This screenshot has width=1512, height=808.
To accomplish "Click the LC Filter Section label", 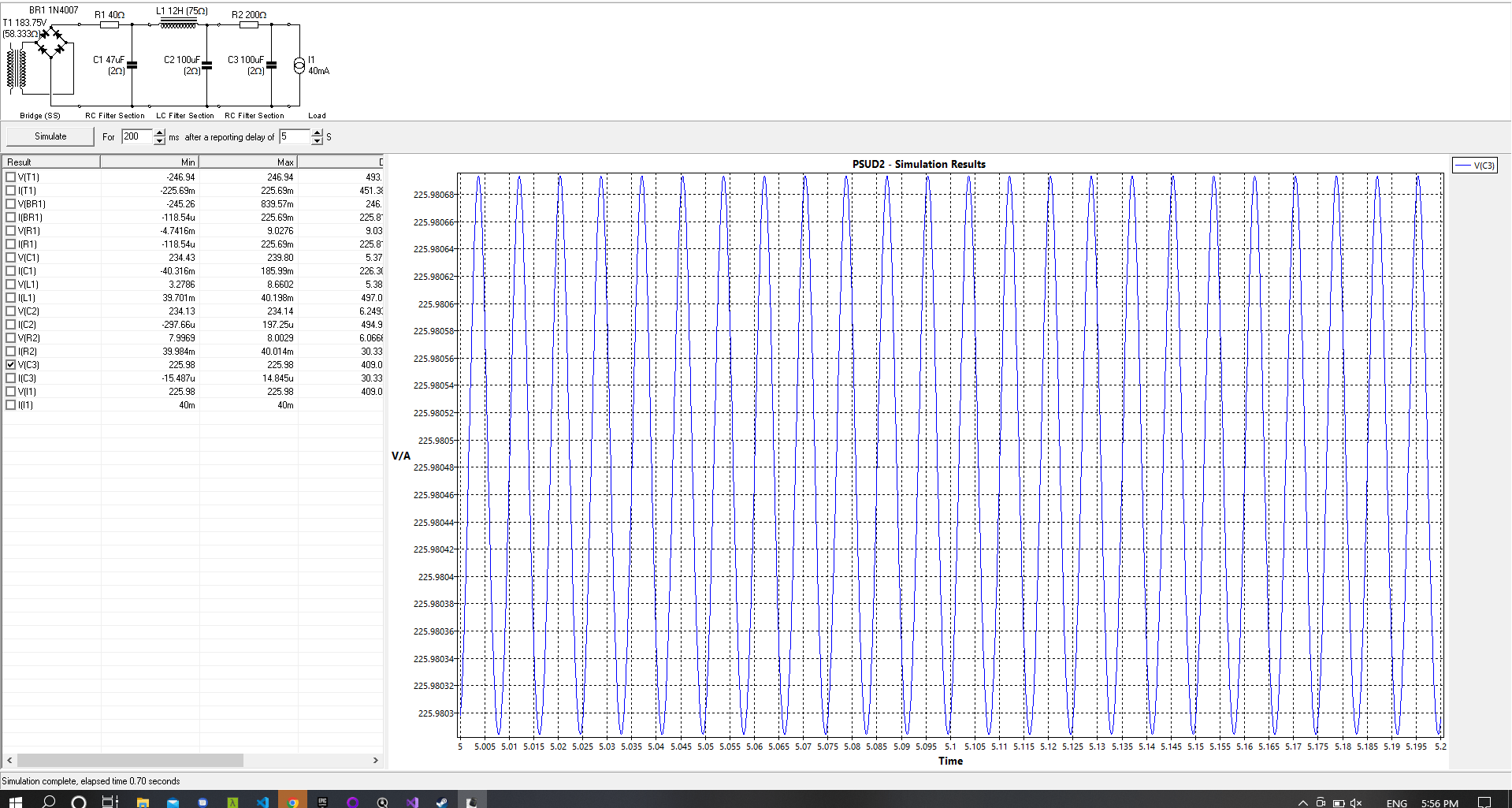I will (x=185, y=116).
